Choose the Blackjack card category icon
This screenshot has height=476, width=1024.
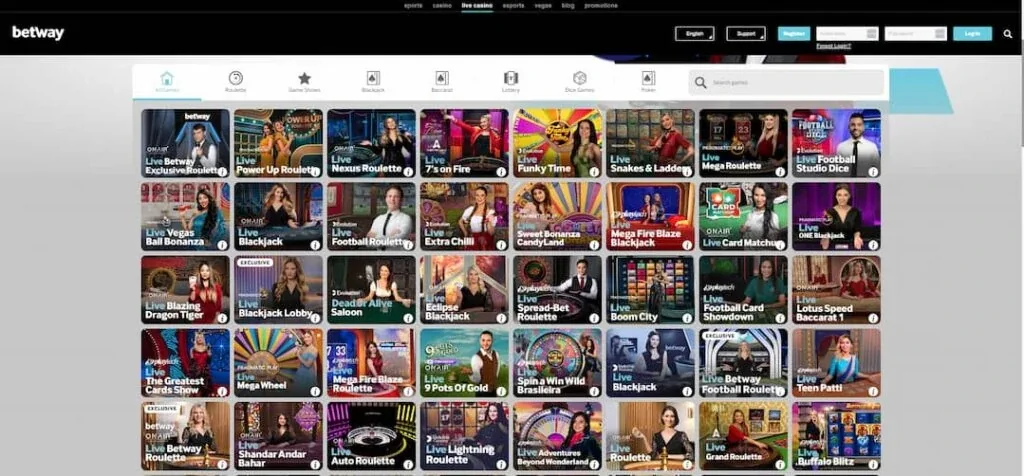click(x=372, y=79)
